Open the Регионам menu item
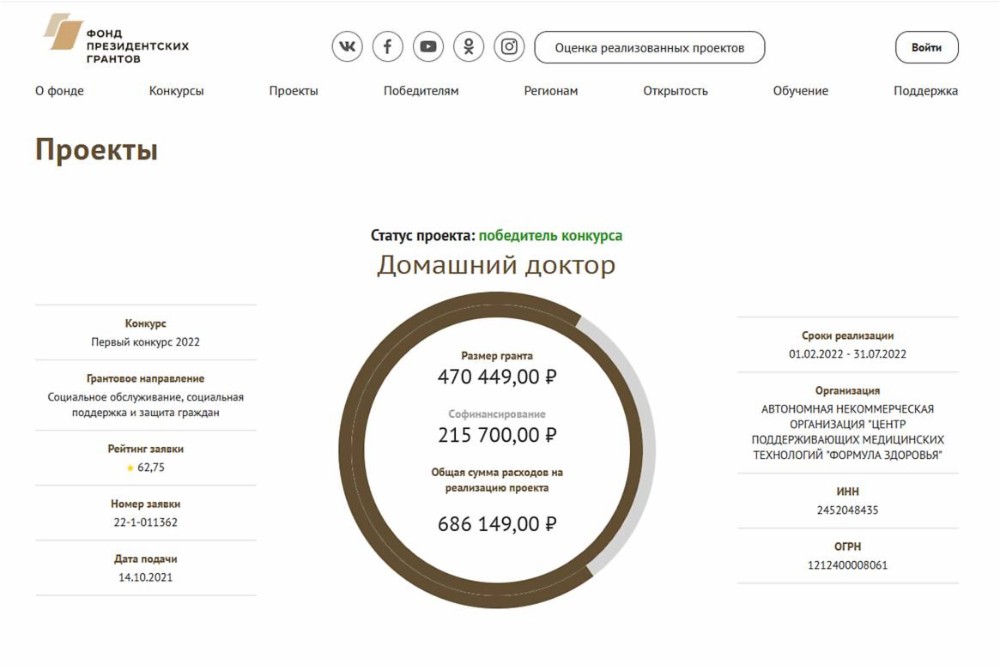This screenshot has width=1000, height=670. click(551, 91)
